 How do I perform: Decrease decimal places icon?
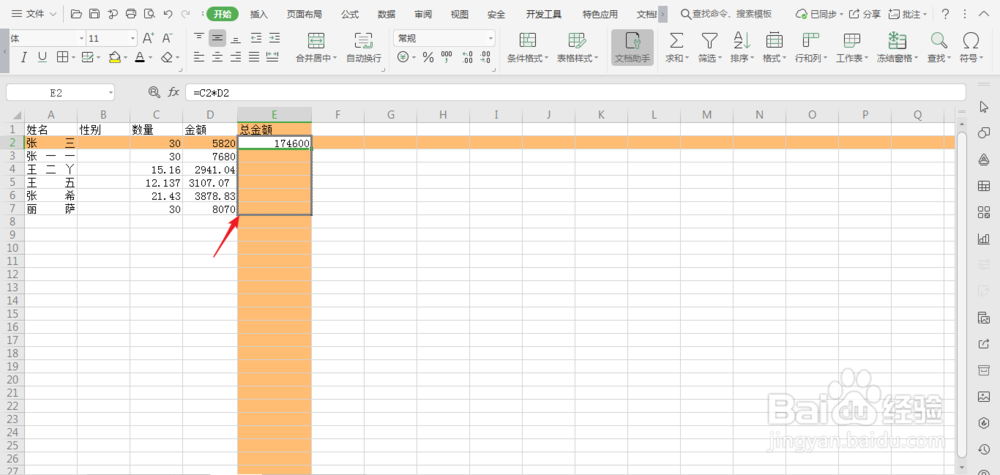tap(485, 57)
